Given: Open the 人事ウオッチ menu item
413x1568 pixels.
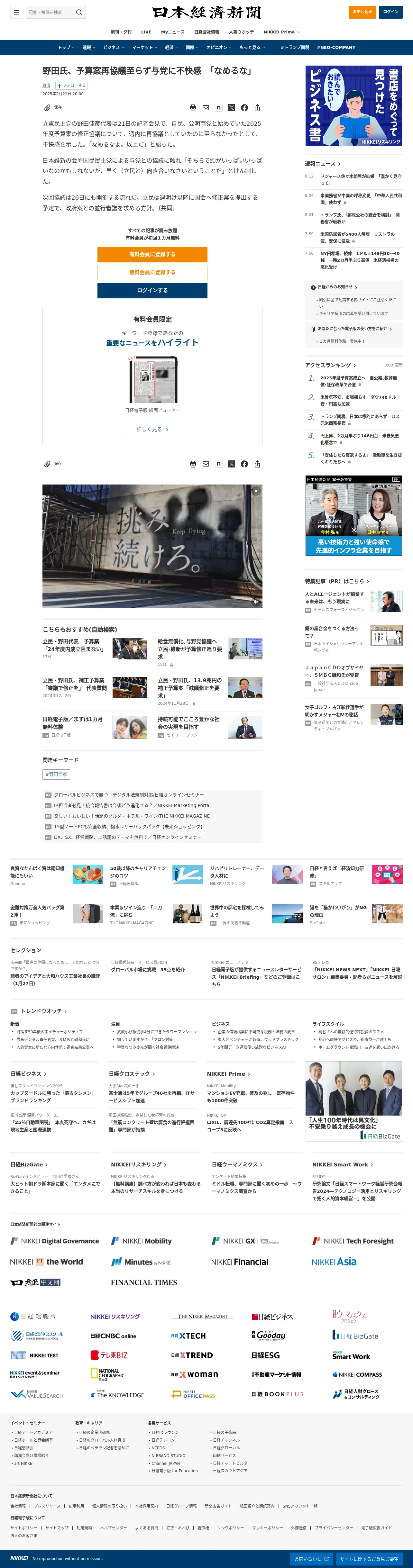Looking at the screenshot, I should tap(241, 32).
